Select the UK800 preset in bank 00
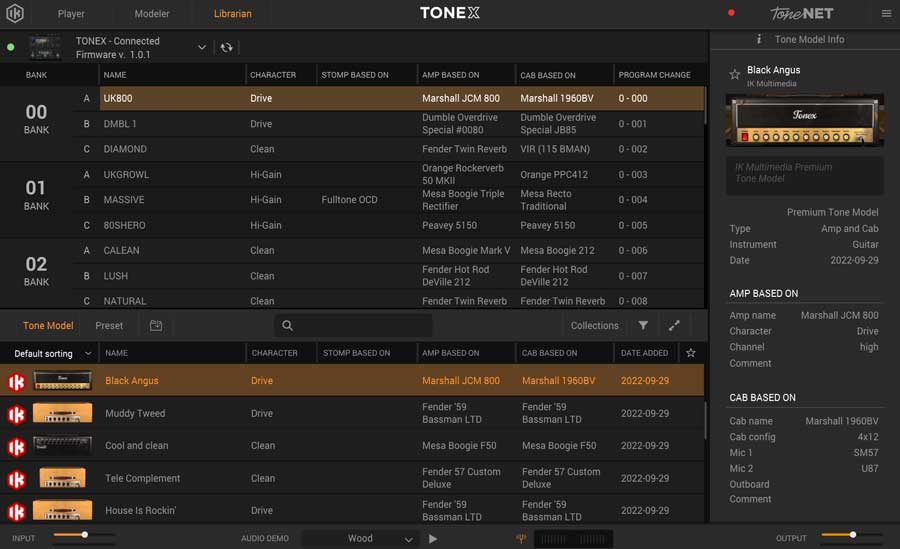This screenshot has width=900, height=549. (x=402, y=98)
